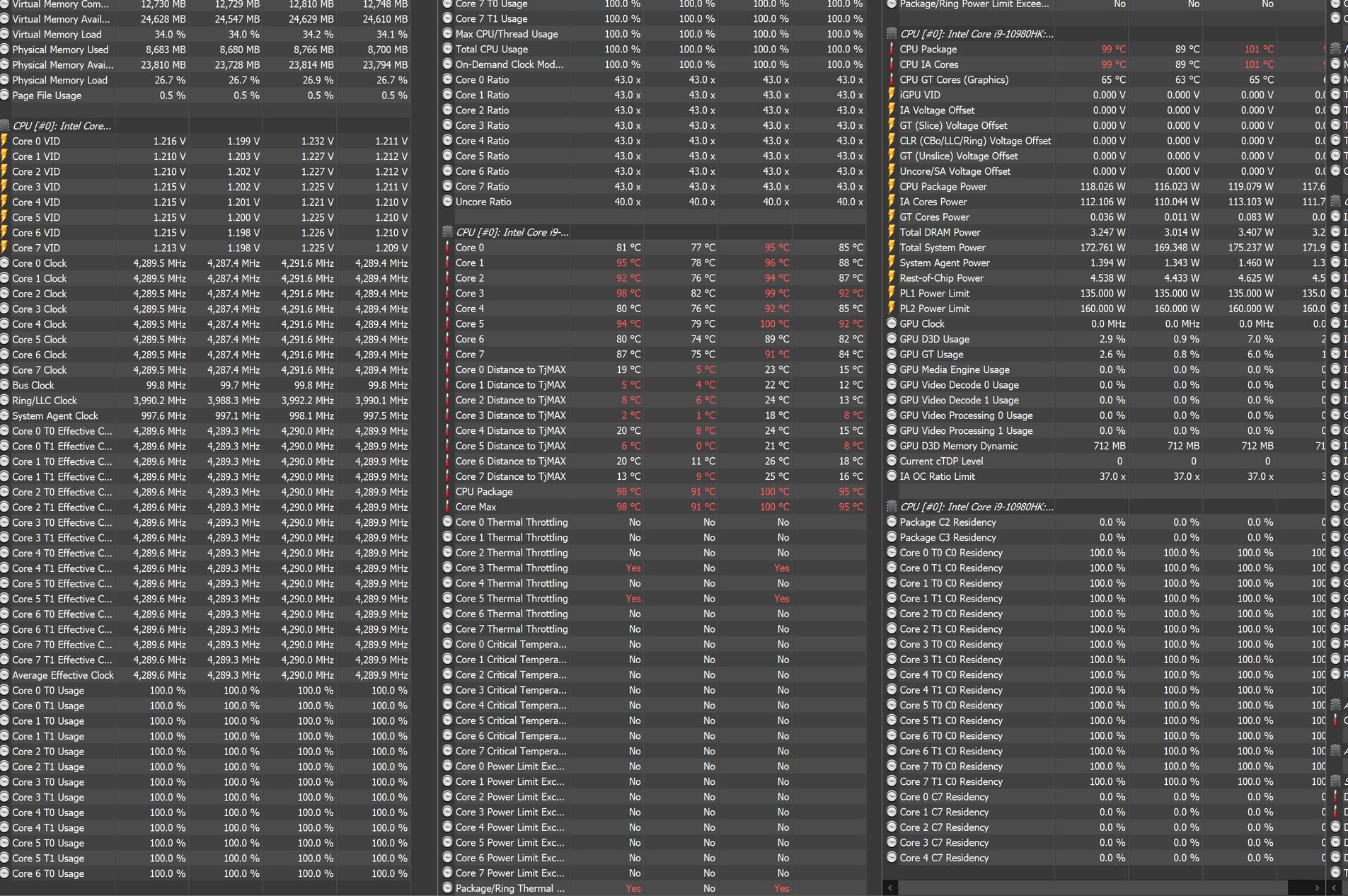The image size is (1348, 896).
Task: Click the round icon beside GPU D3D Memory Dynamic
Action: pos(892,446)
